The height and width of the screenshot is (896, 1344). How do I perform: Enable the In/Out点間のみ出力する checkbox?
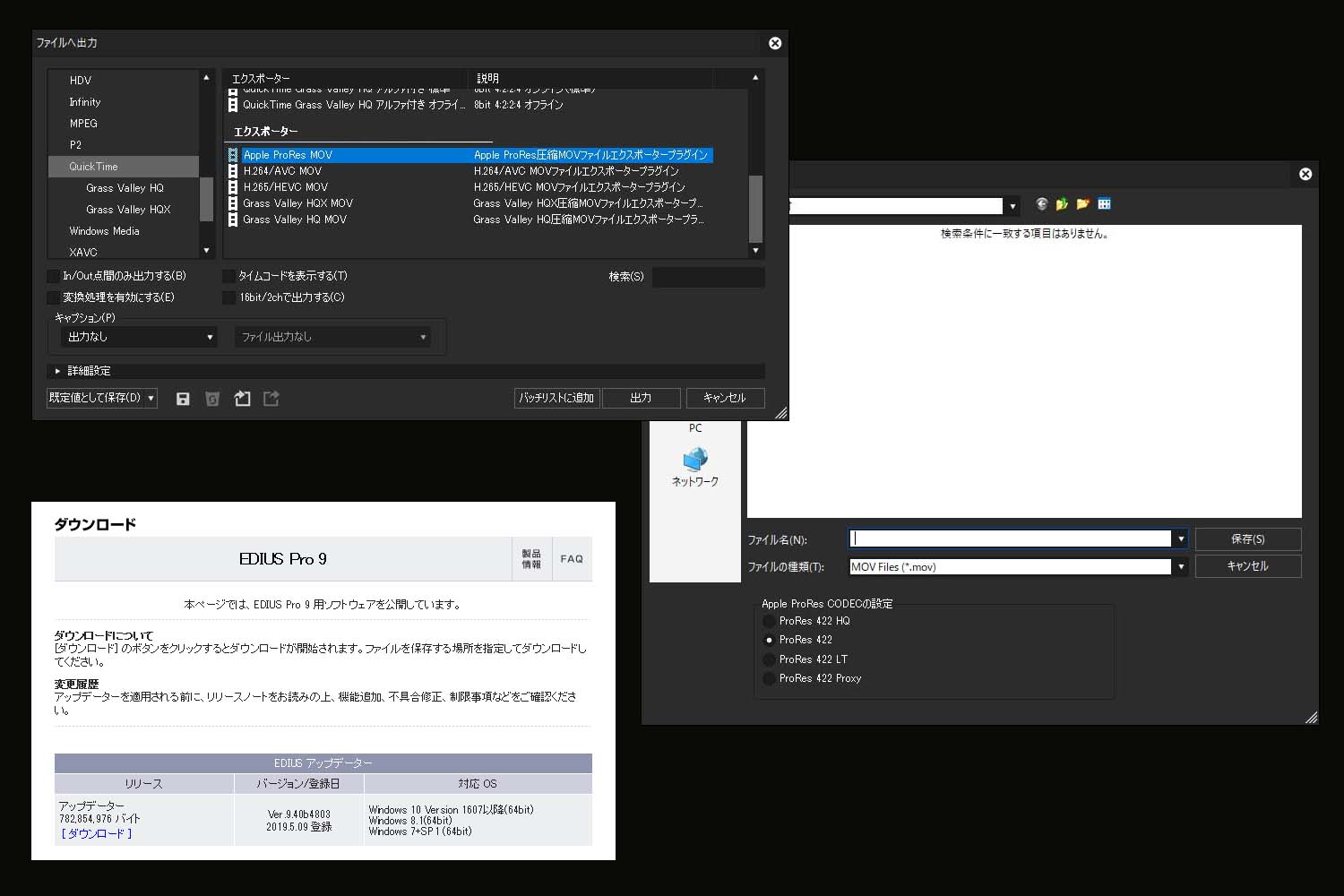[x=53, y=276]
